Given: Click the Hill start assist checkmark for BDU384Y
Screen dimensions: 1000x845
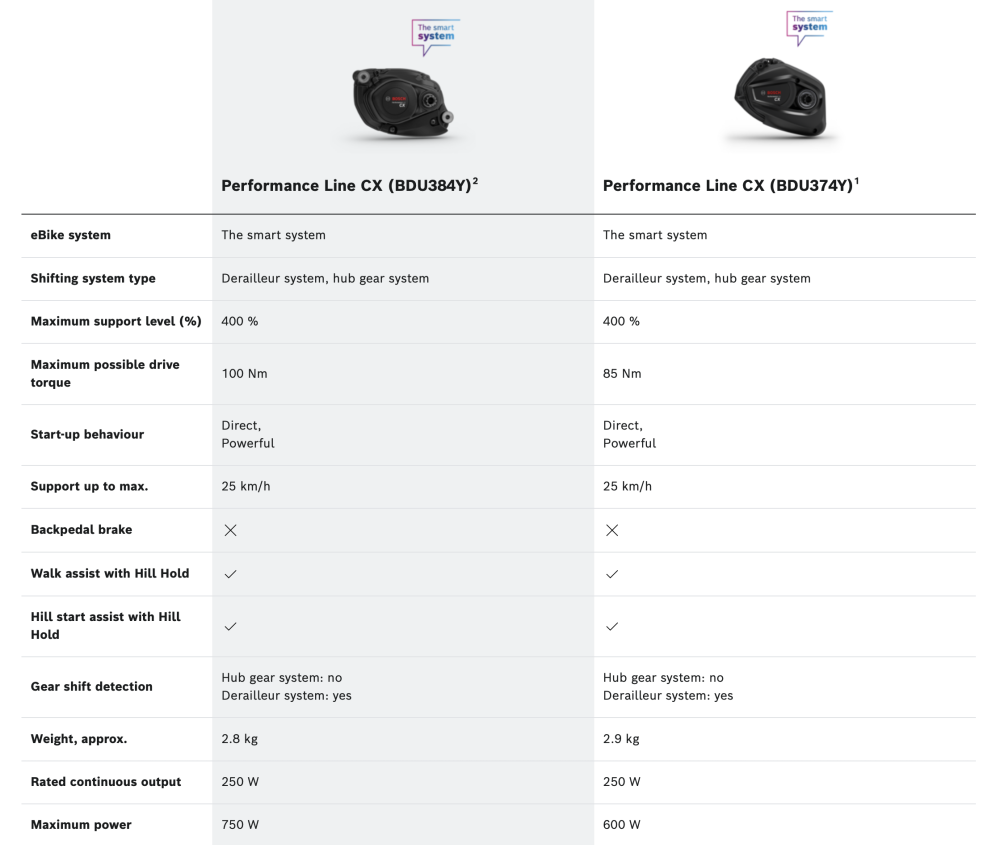Looking at the screenshot, I should tap(230, 626).
